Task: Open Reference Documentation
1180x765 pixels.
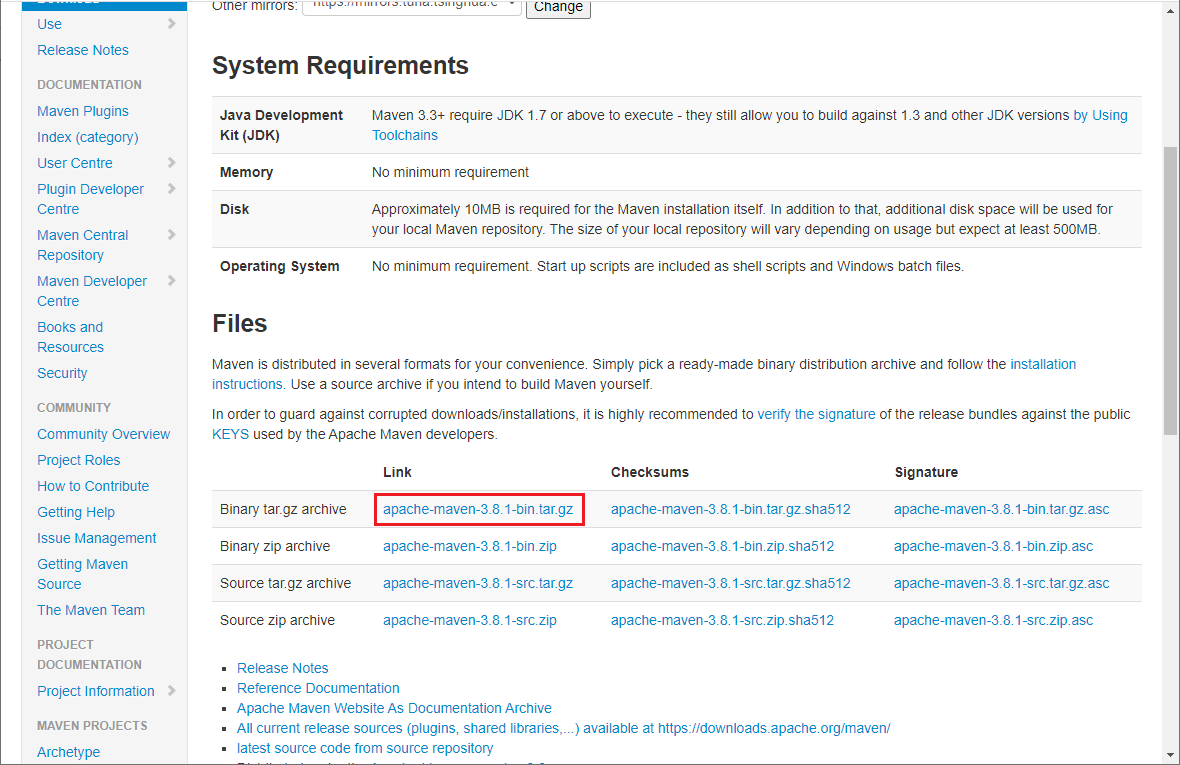Action: point(318,688)
